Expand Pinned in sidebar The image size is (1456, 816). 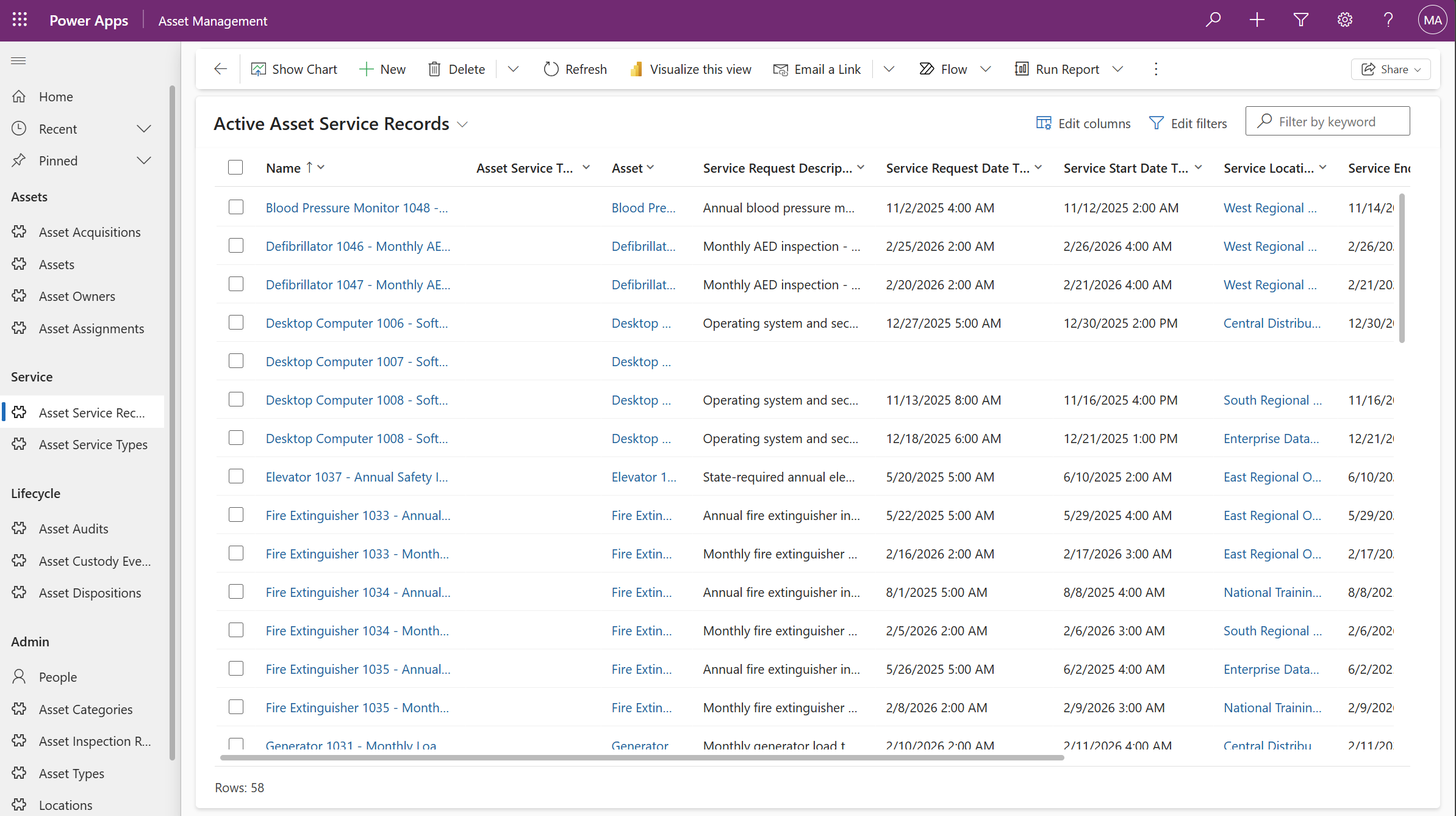[144, 161]
